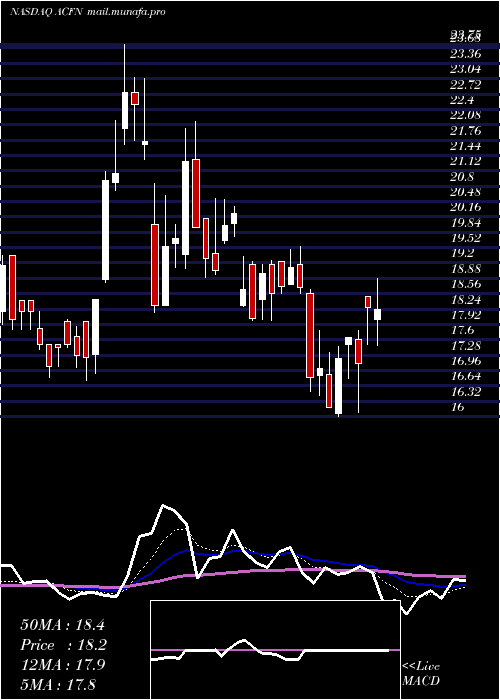Click the last white candlestick near 17.92

(377, 312)
